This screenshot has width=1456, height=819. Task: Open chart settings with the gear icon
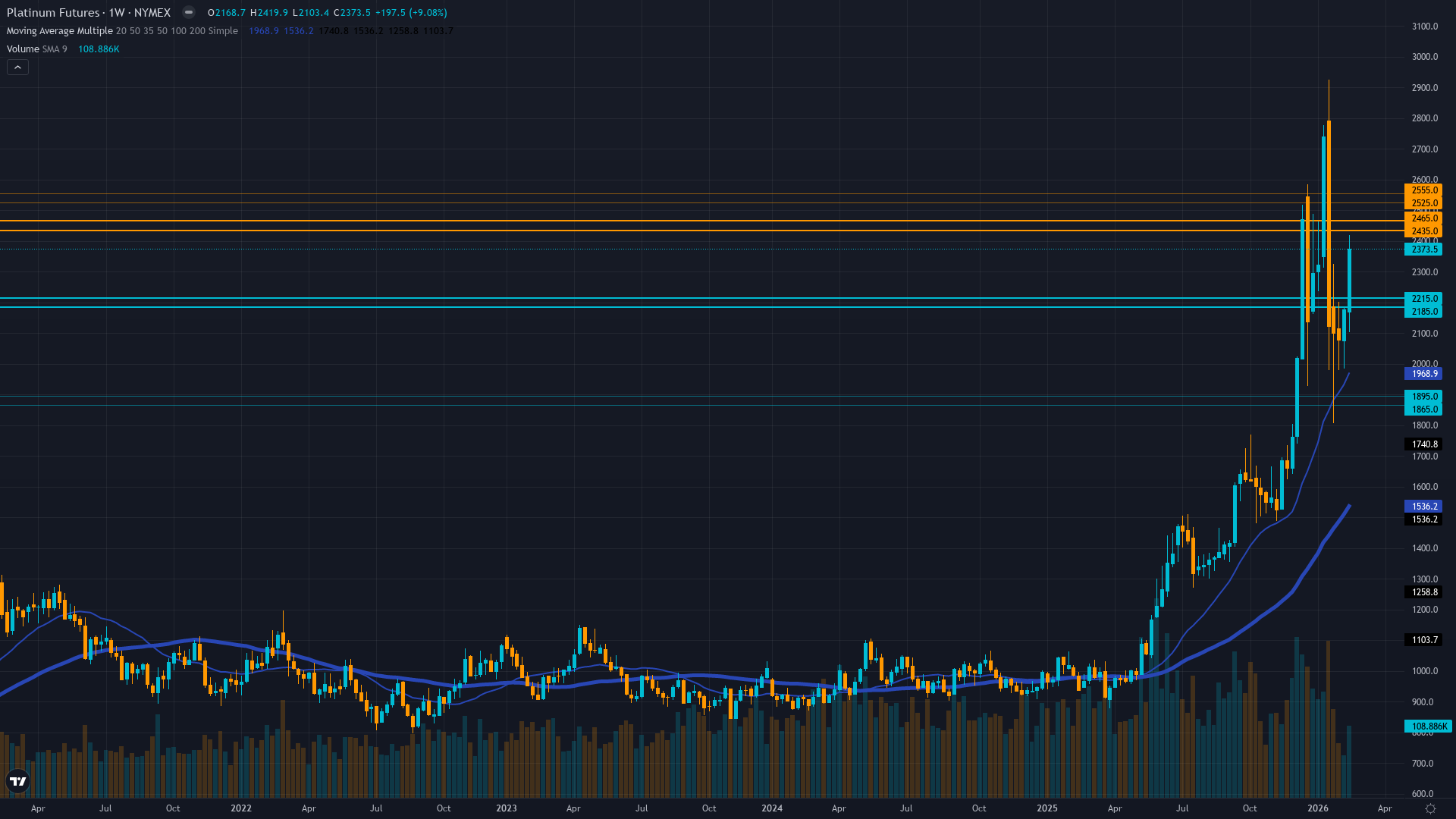point(1430,808)
